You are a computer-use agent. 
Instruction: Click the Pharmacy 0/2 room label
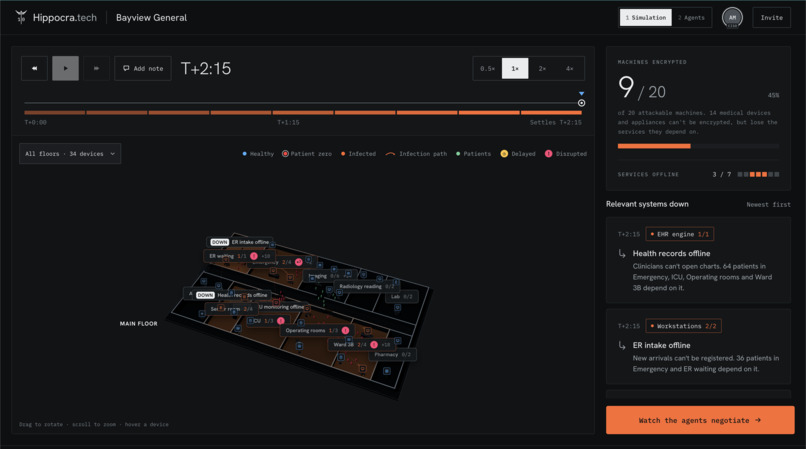[392, 354]
